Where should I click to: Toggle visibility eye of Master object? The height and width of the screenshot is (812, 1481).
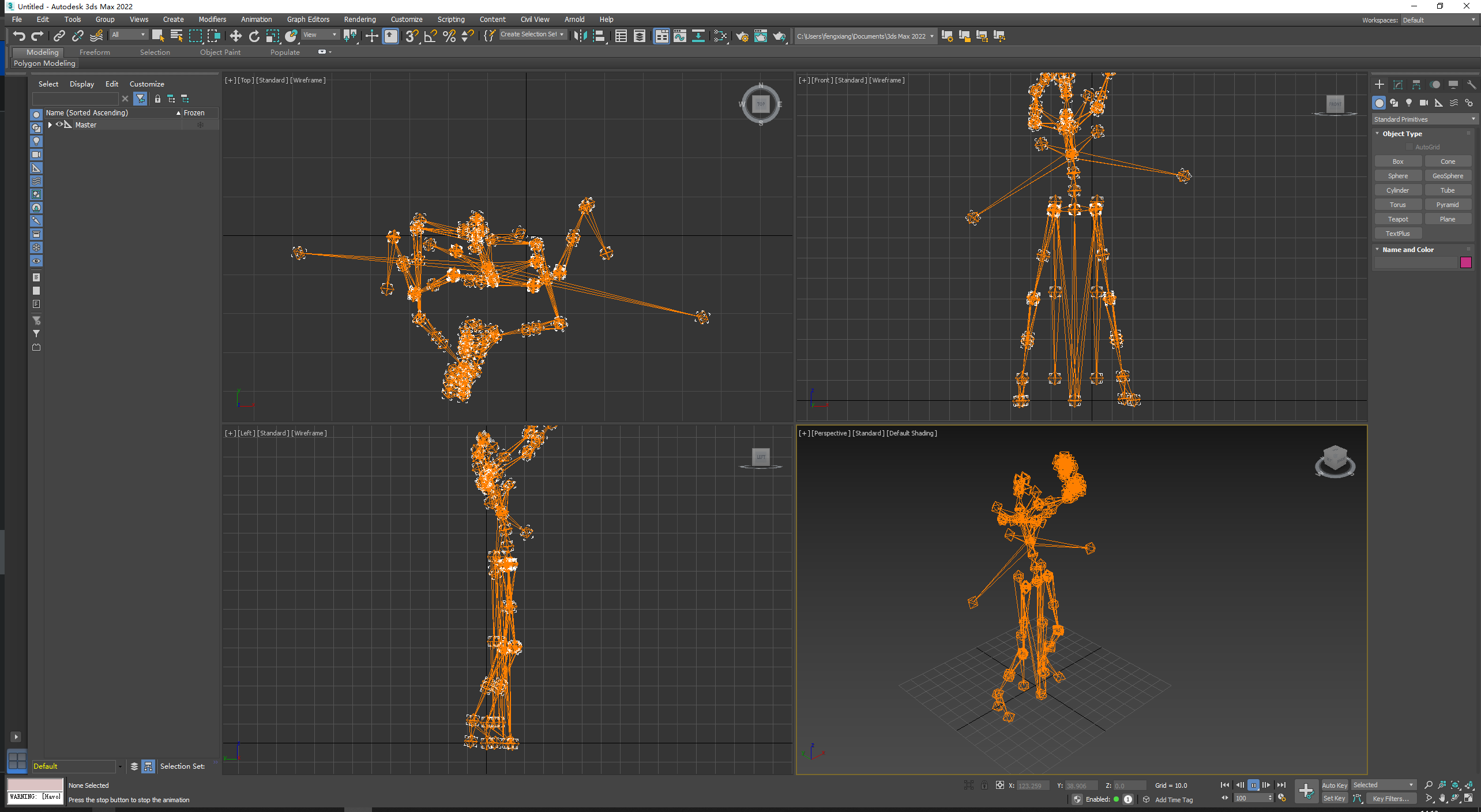(59, 125)
